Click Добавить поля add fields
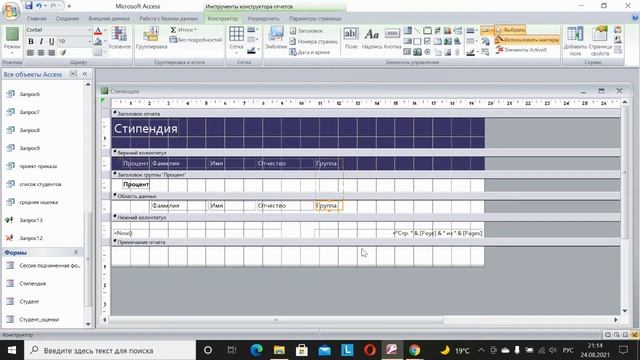This screenshot has height=360, width=640. coord(575,40)
